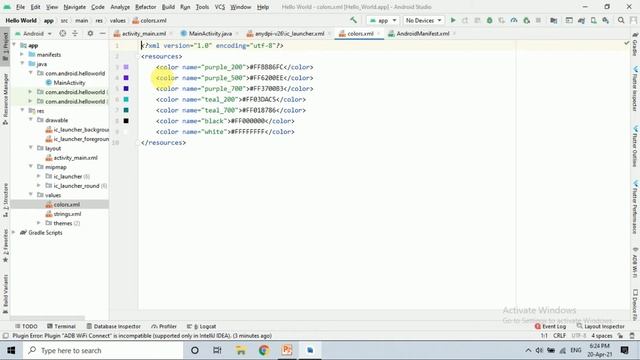Collapse the java folder

22,64
